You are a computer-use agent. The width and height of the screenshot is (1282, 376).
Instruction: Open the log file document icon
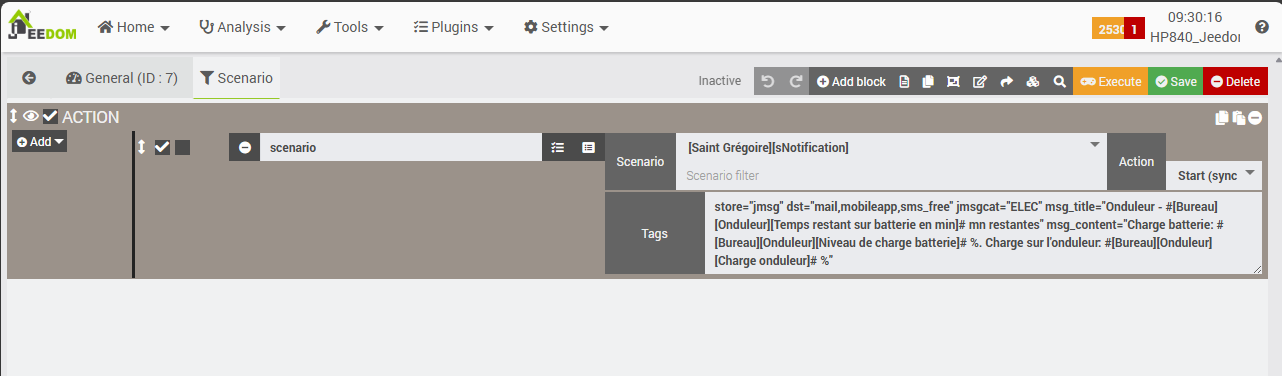pyautogui.click(x=904, y=82)
